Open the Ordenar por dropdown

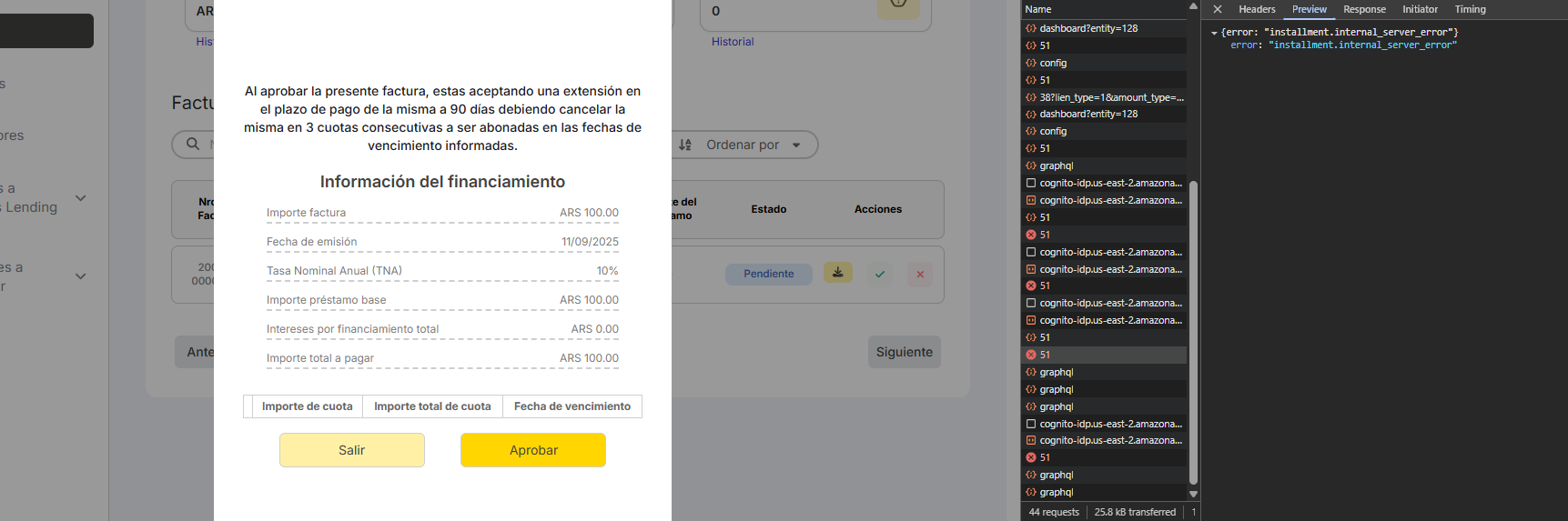(x=796, y=145)
